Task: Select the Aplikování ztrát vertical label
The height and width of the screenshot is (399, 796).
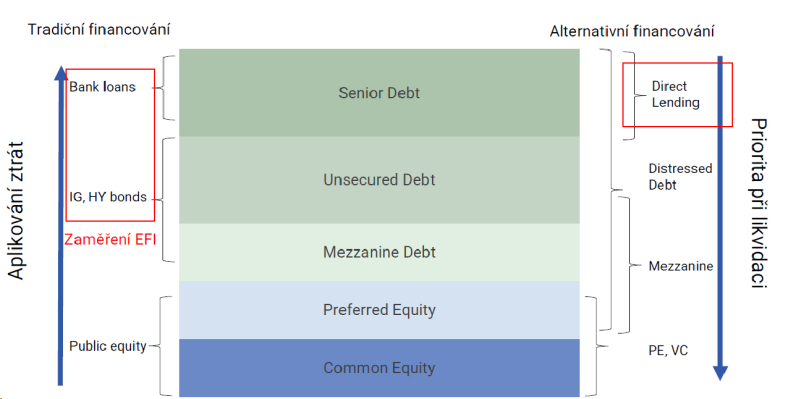Action: (x=16, y=211)
